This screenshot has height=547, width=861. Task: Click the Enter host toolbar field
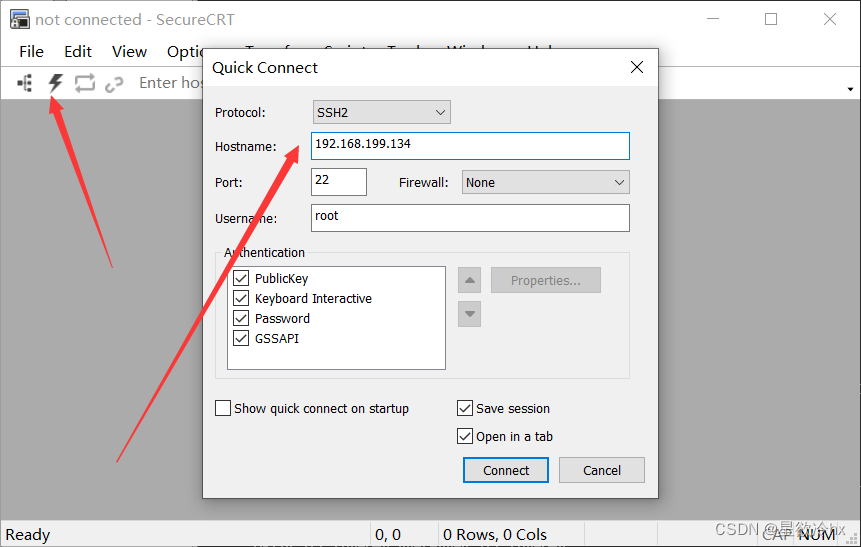171,83
